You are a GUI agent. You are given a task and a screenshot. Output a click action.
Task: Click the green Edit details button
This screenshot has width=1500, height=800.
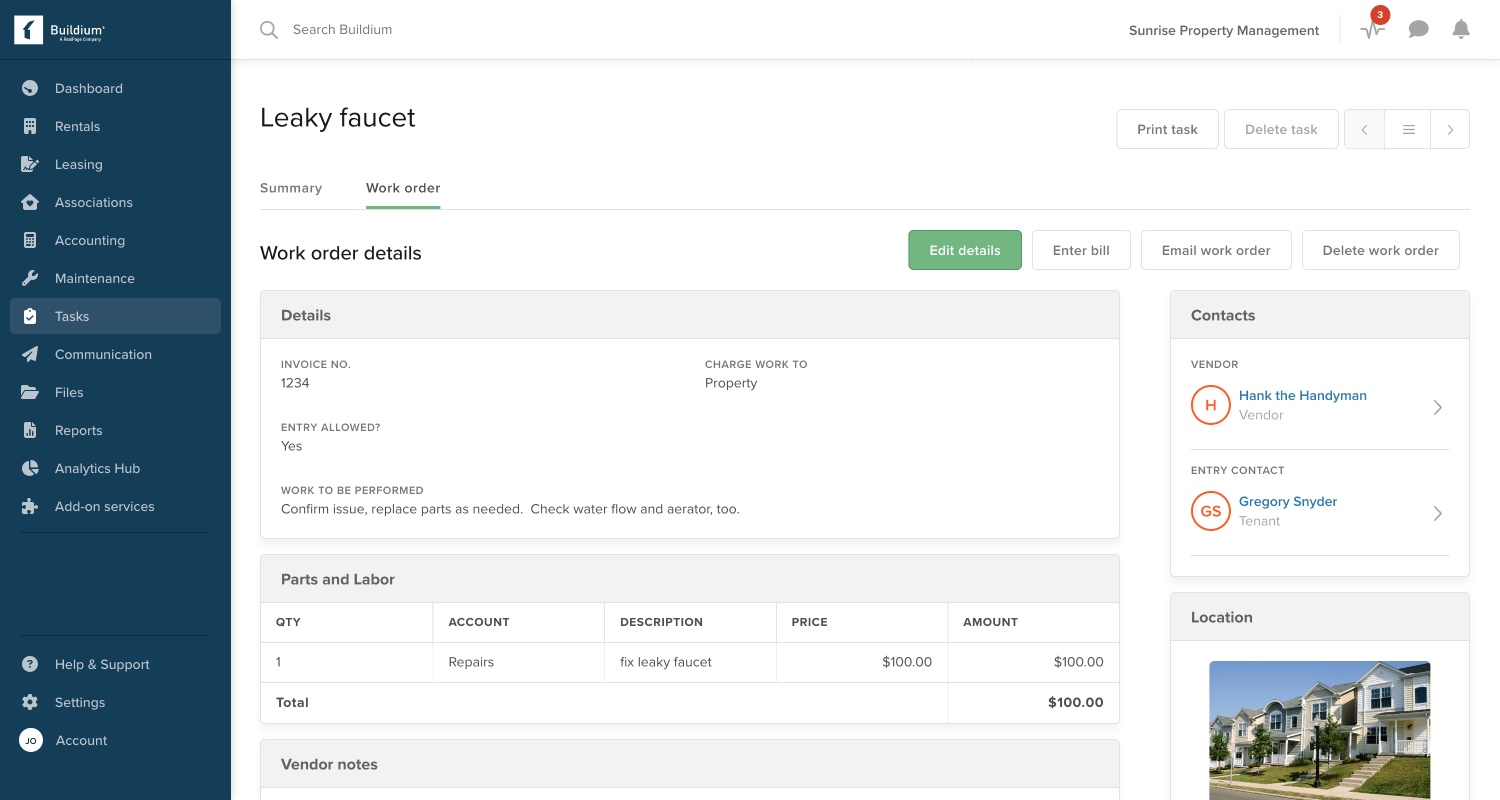tap(965, 250)
